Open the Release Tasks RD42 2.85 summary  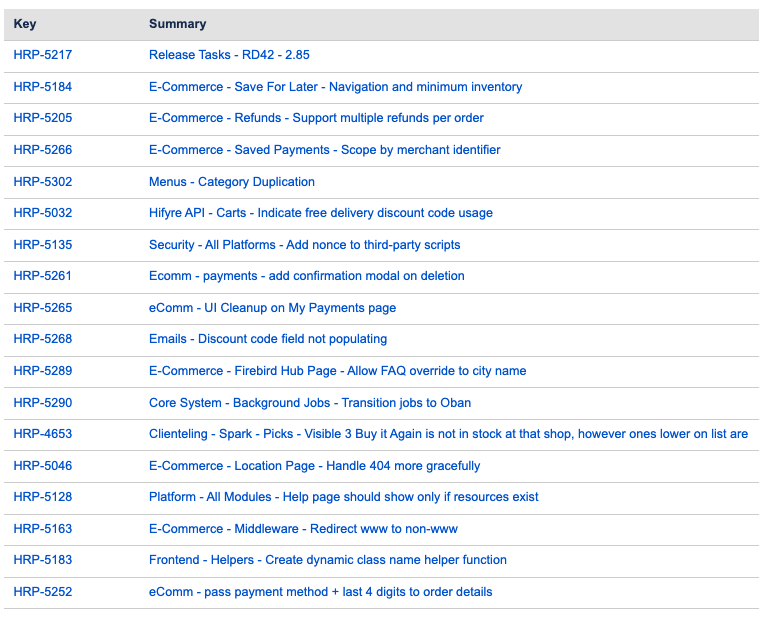click(x=229, y=55)
